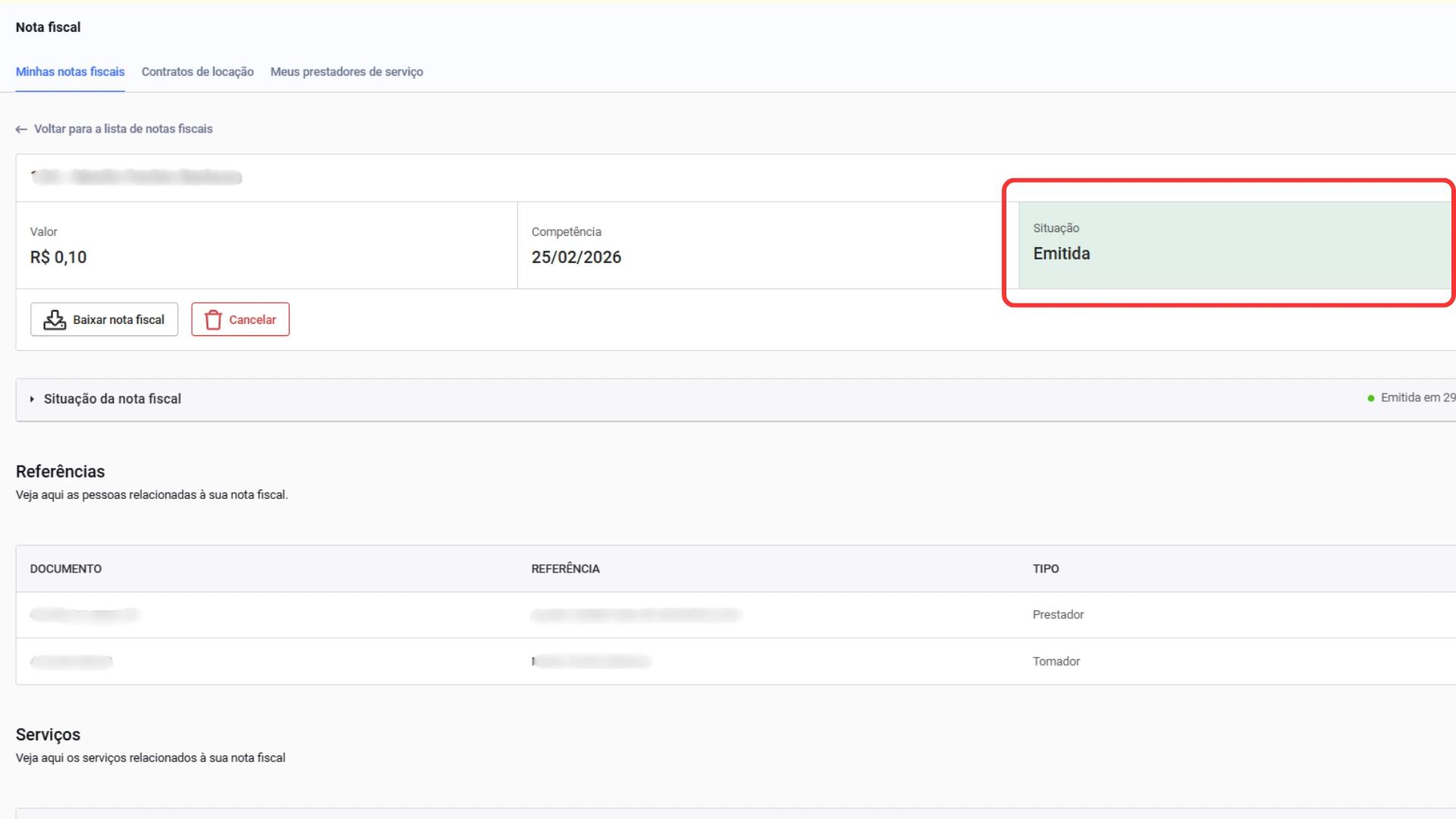1456x819 pixels.
Task: Click the Prestador type cell
Action: pos(1058,614)
